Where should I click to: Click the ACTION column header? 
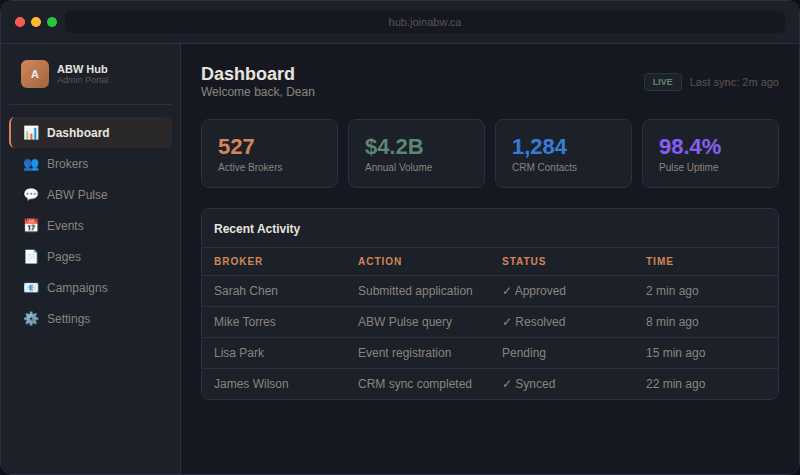(380, 261)
